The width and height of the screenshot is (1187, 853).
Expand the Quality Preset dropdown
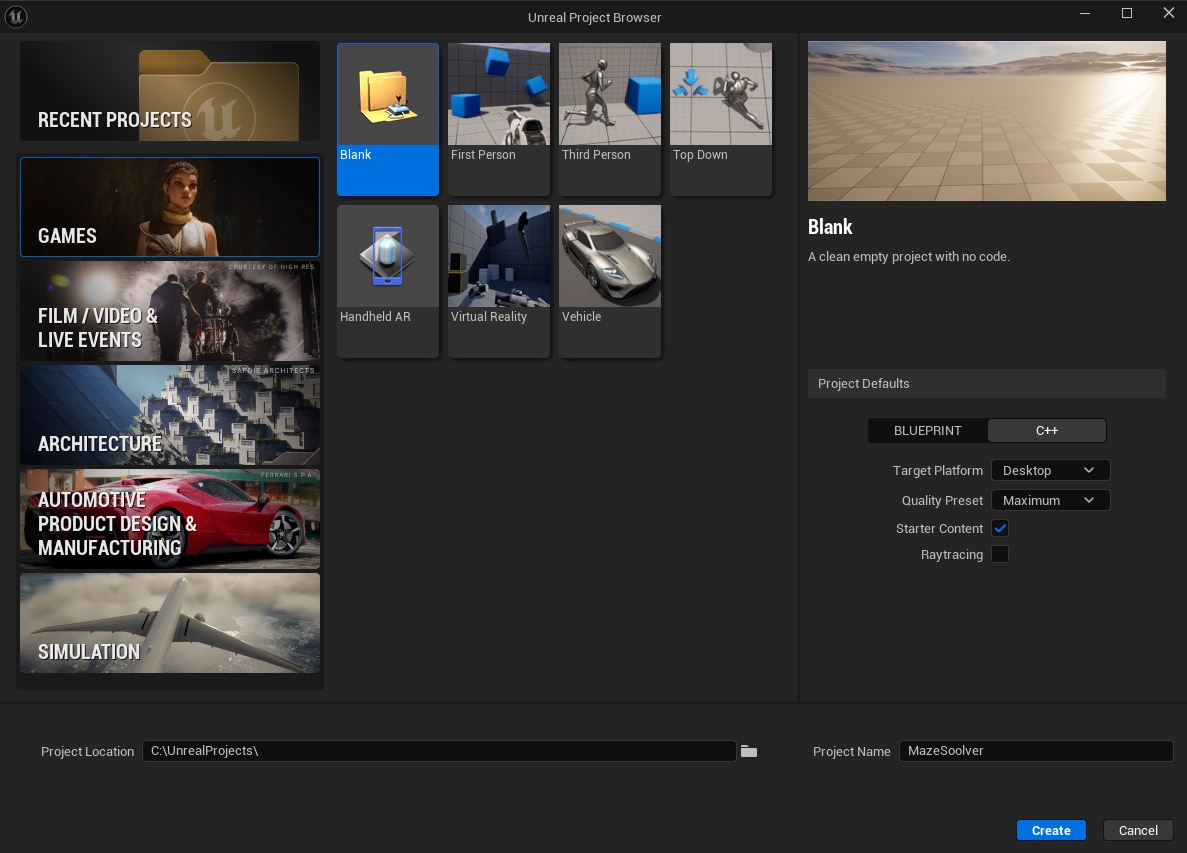pos(1050,500)
